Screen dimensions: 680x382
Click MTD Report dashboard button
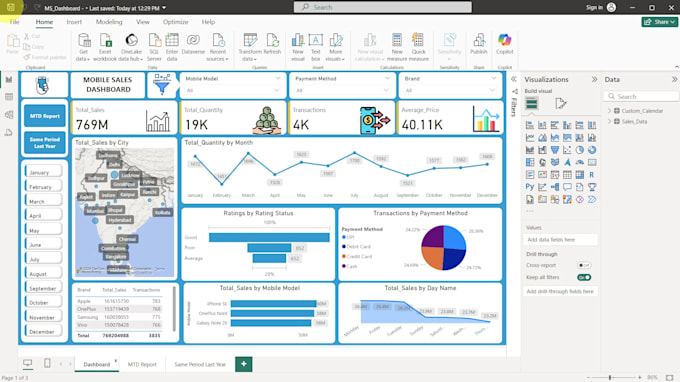[45, 116]
